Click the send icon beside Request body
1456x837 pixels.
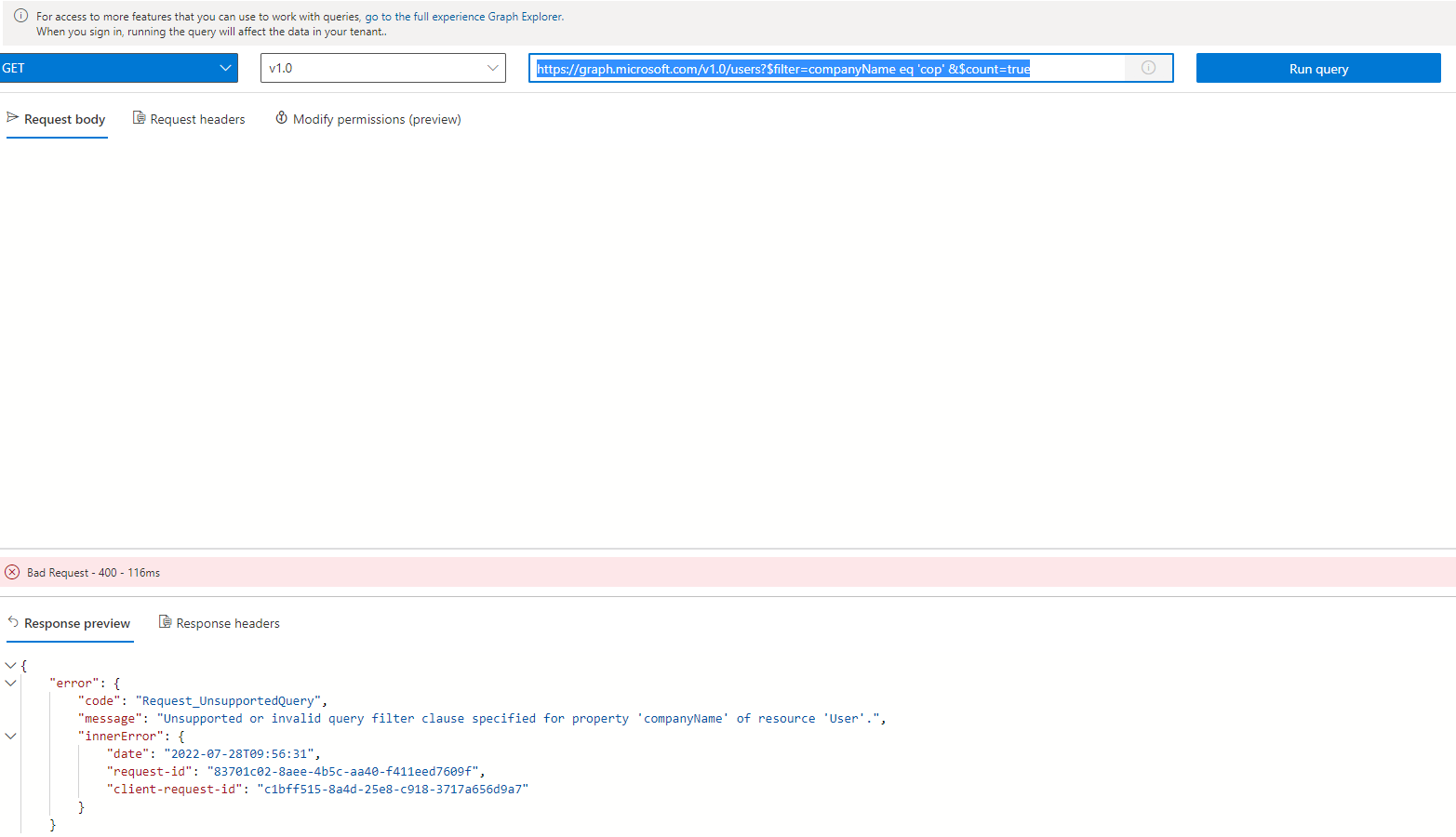[x=12, y=118]
